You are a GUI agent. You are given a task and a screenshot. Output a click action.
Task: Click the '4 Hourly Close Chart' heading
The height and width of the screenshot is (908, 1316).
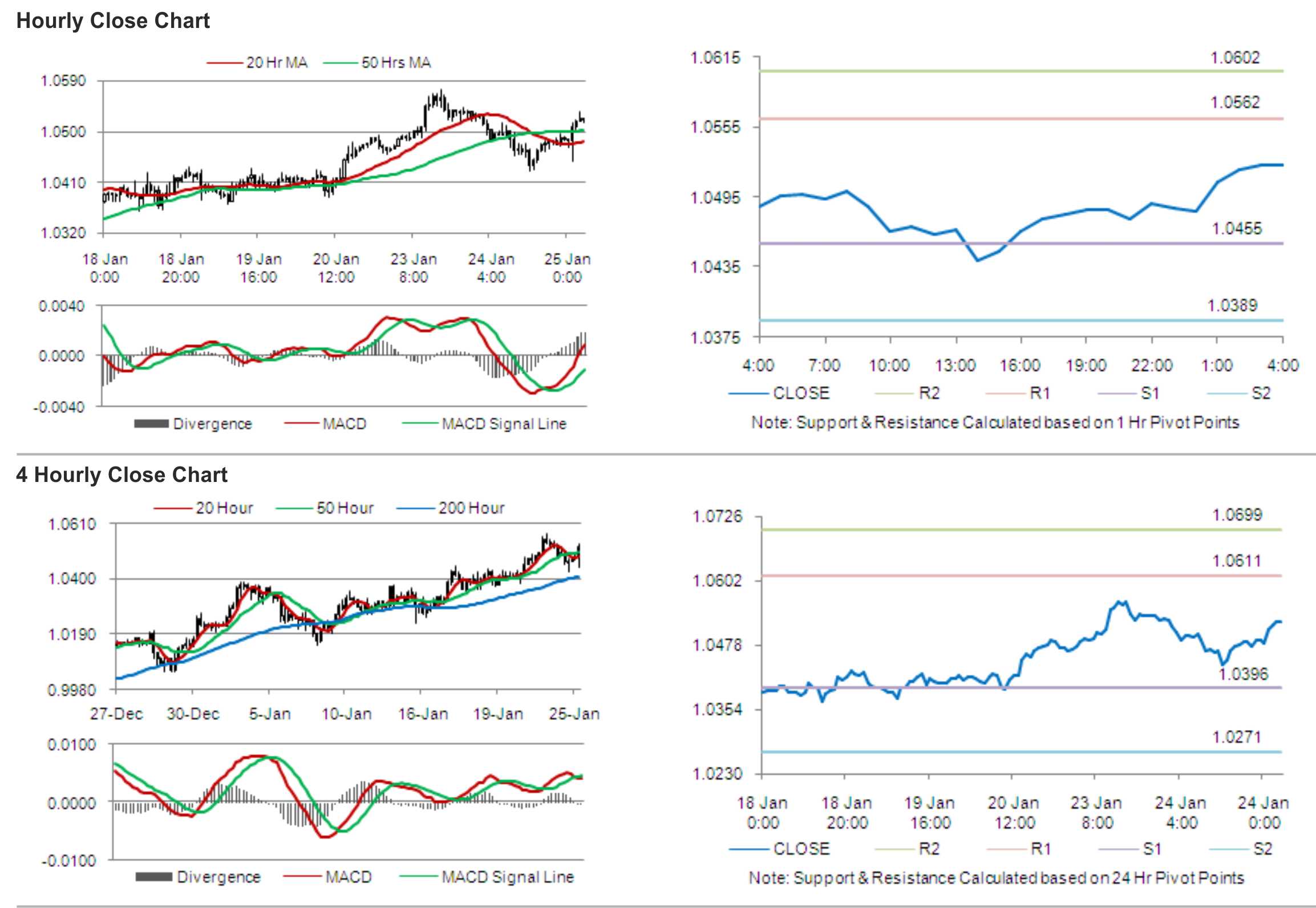(x=122, y=475)
